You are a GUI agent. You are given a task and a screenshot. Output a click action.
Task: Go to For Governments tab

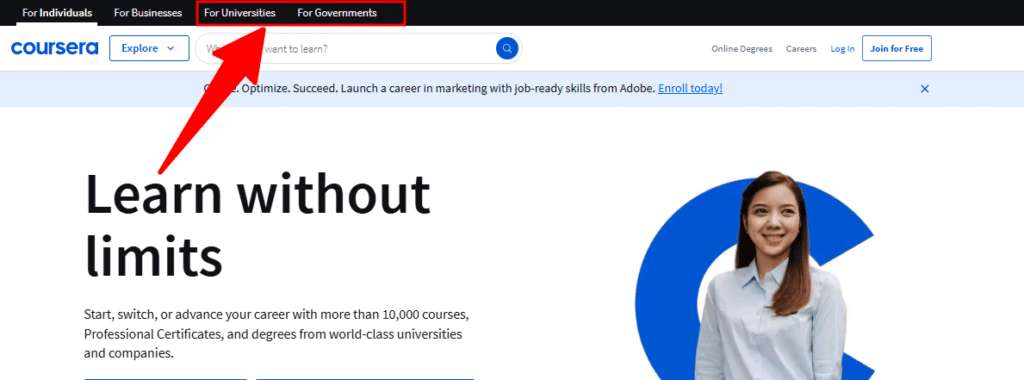click(x=337, y=13)
